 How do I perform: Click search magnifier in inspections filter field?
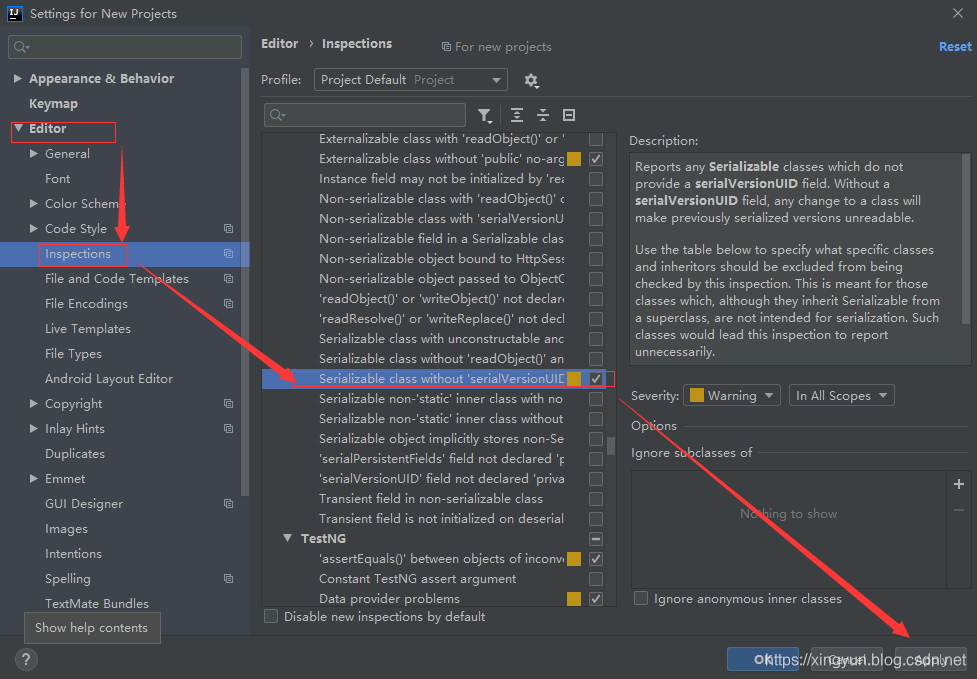(x=277, y=115)
